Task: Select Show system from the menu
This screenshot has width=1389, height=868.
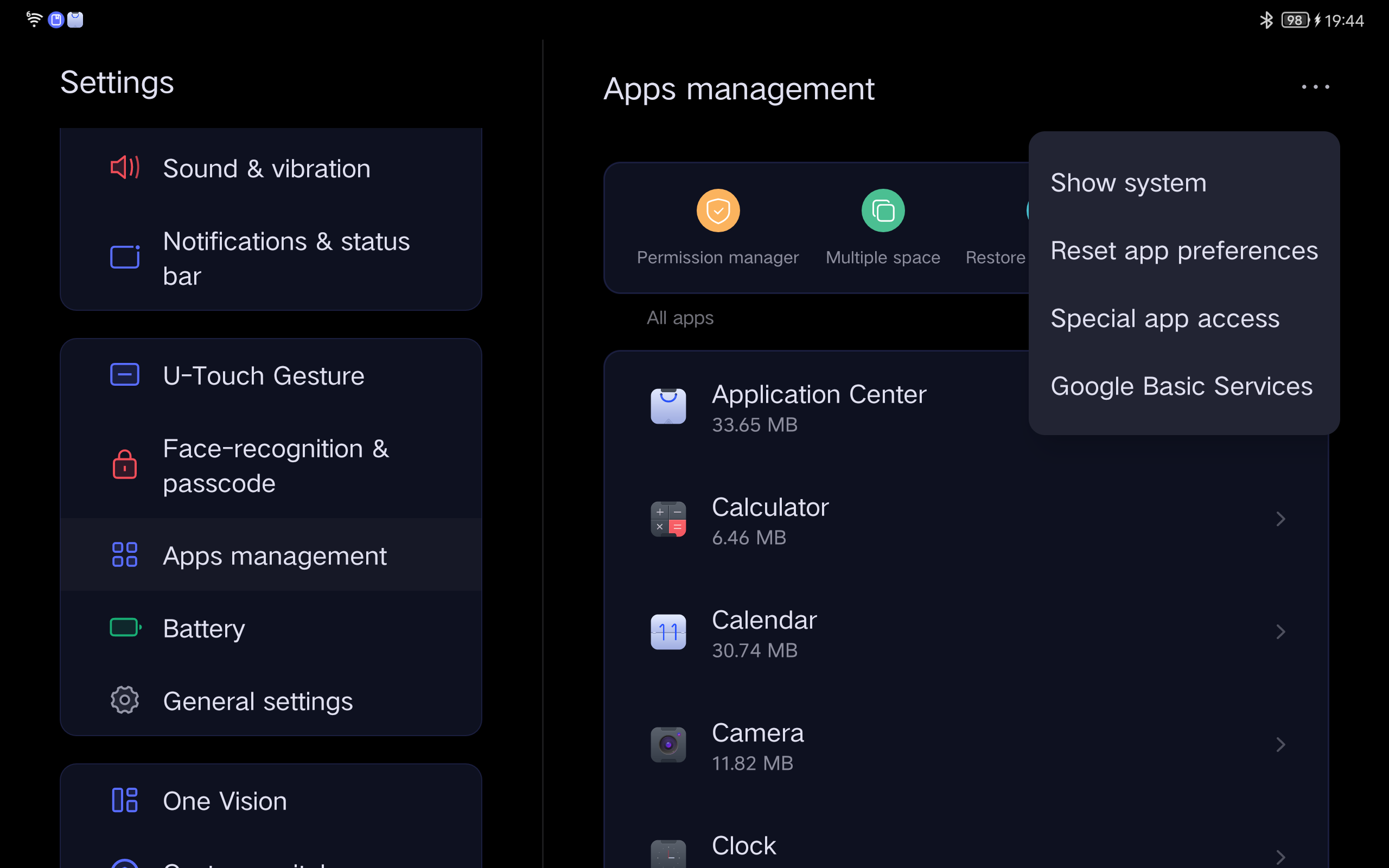Action: coord(1129,183)
